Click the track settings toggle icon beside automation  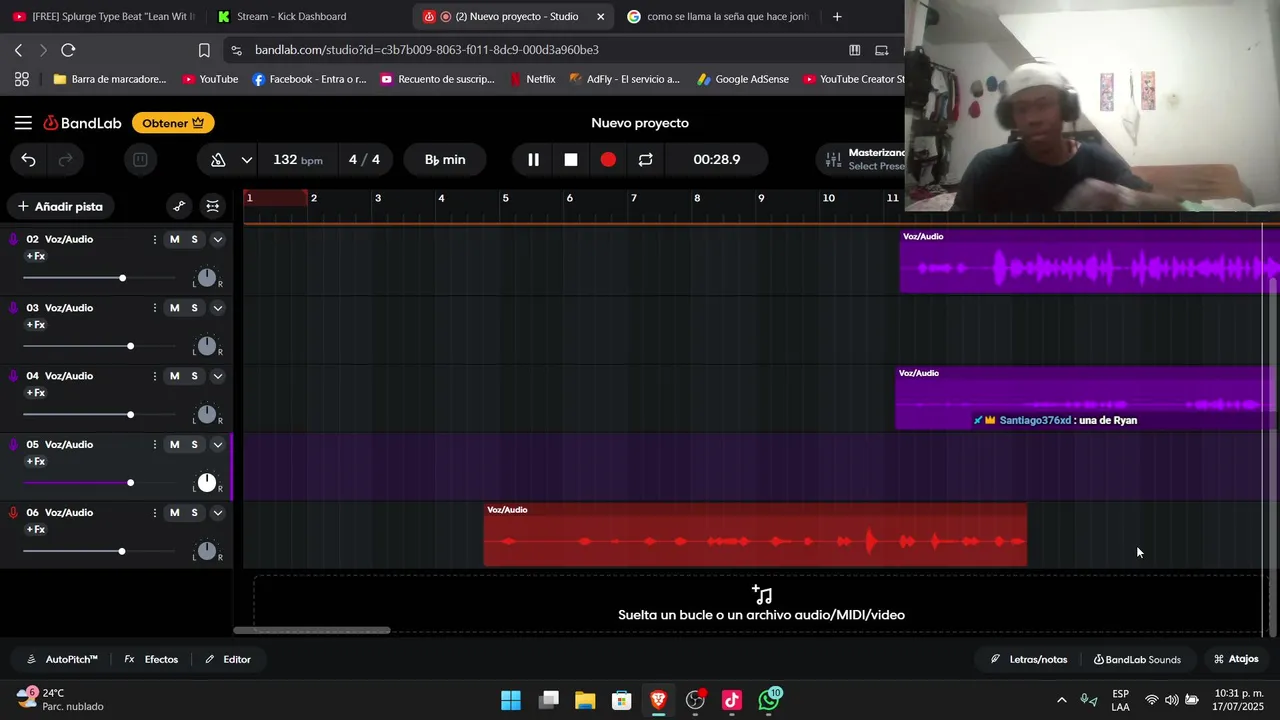tap(213, 206)
